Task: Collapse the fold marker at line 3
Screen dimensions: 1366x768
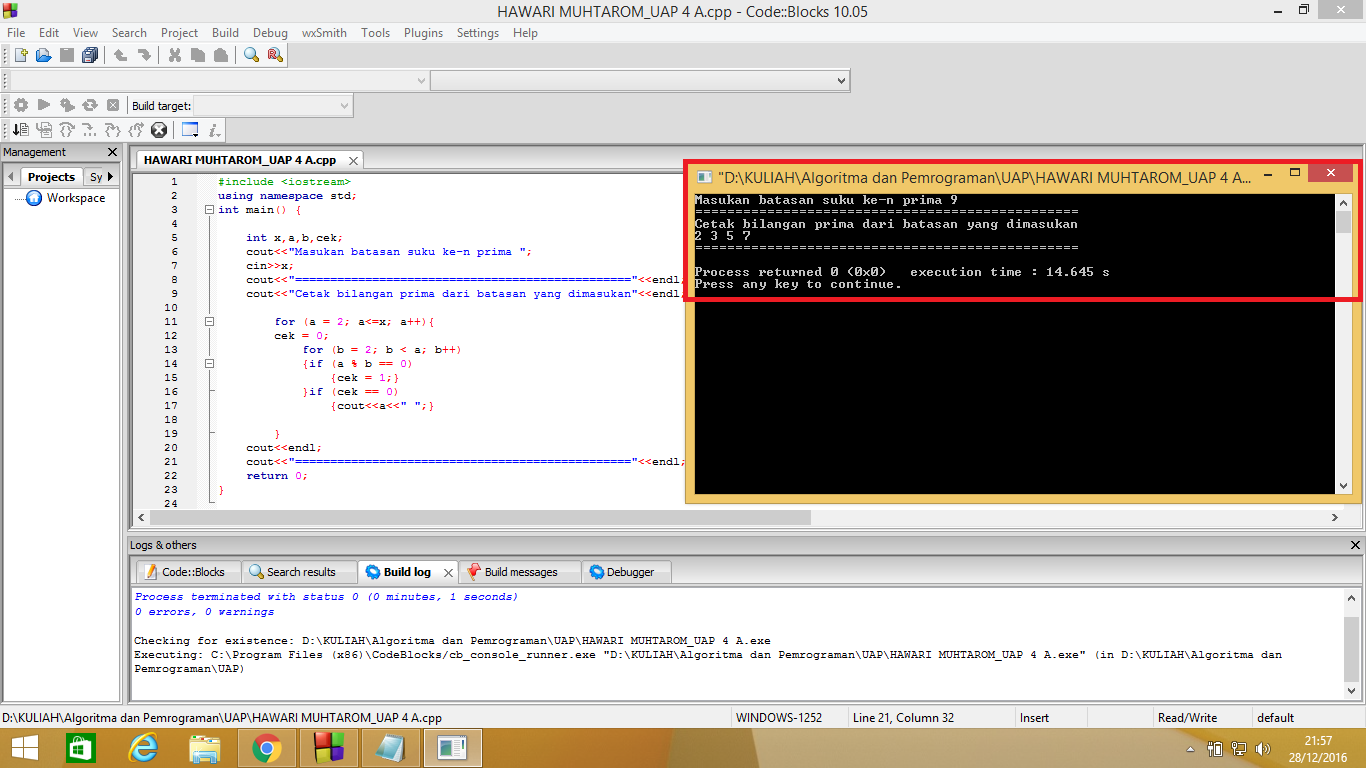Action: 209,210
